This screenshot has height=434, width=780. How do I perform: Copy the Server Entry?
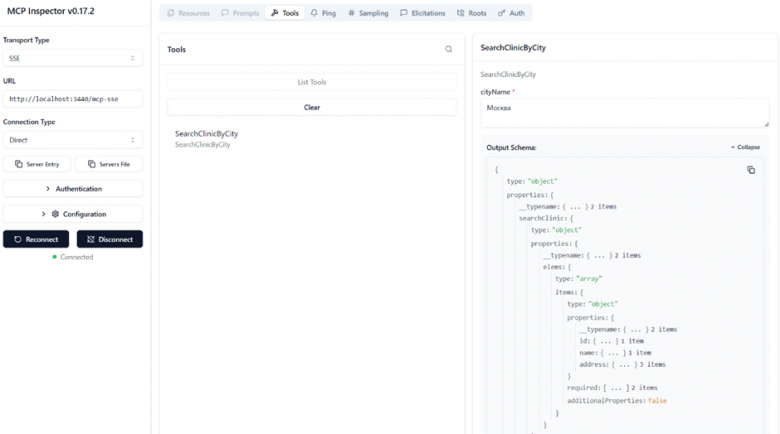(x=37, y=164)
